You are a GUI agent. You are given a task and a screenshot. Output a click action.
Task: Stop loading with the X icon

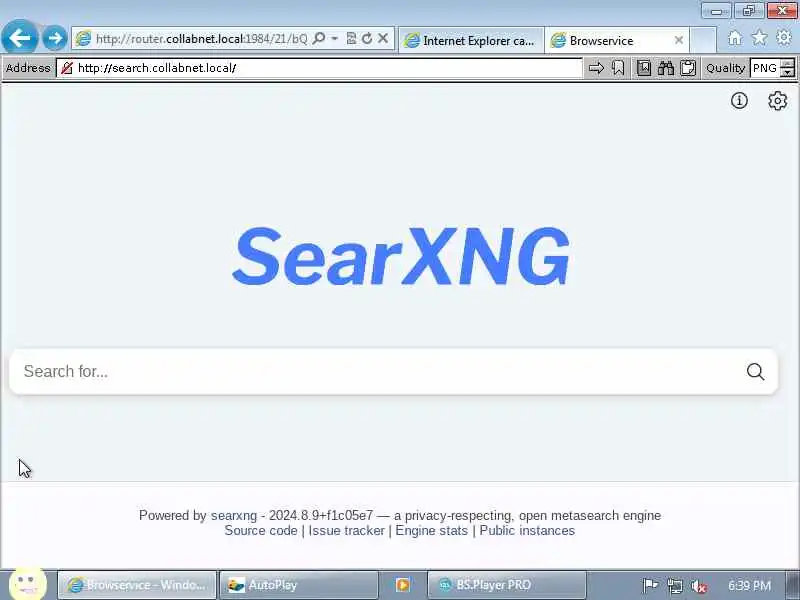(383, 38)
